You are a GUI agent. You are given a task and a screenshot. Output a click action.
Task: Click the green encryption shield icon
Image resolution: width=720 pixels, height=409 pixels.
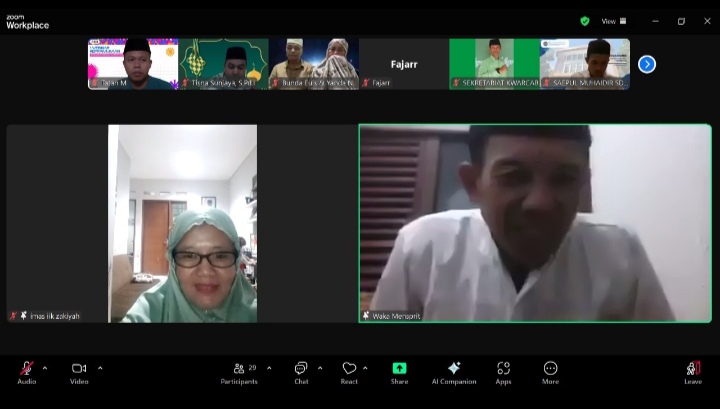point(585,21)
